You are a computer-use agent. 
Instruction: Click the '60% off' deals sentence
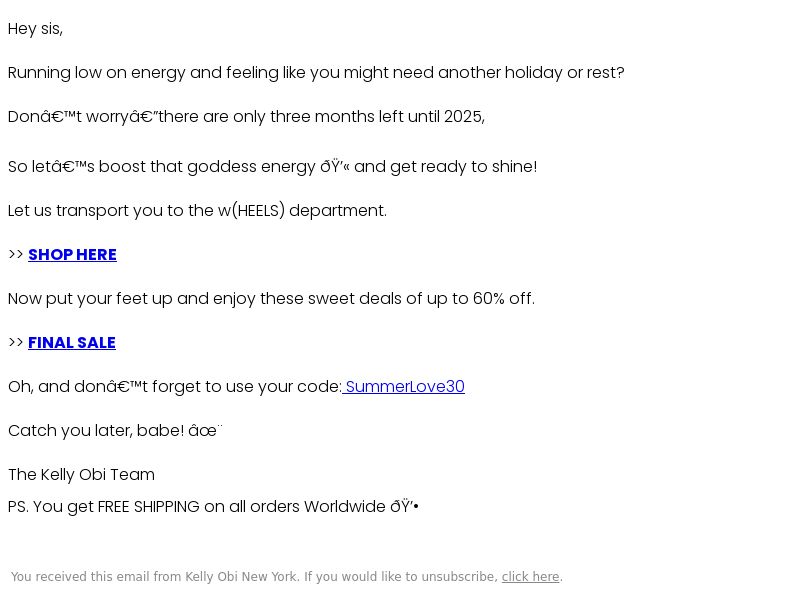click(x=271, y=298)
